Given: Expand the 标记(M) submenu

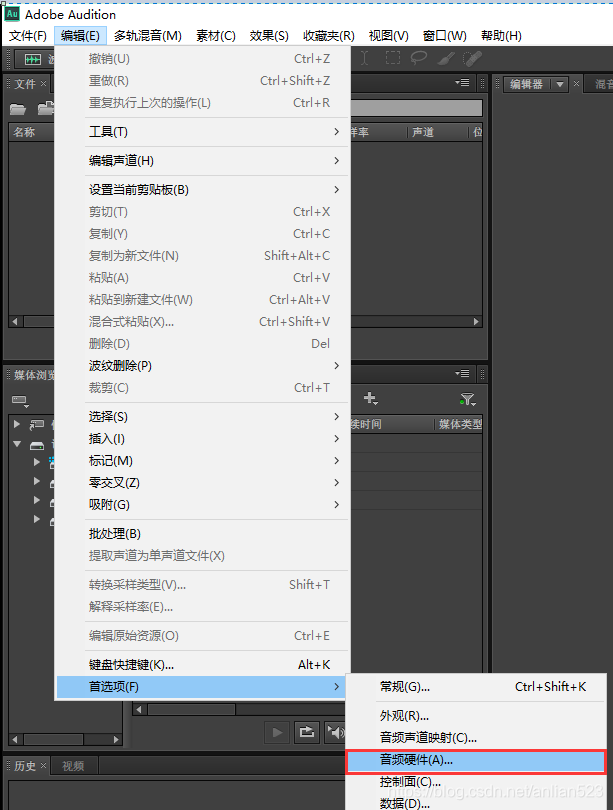Looking at the screenshot, I should pos(203,461).
